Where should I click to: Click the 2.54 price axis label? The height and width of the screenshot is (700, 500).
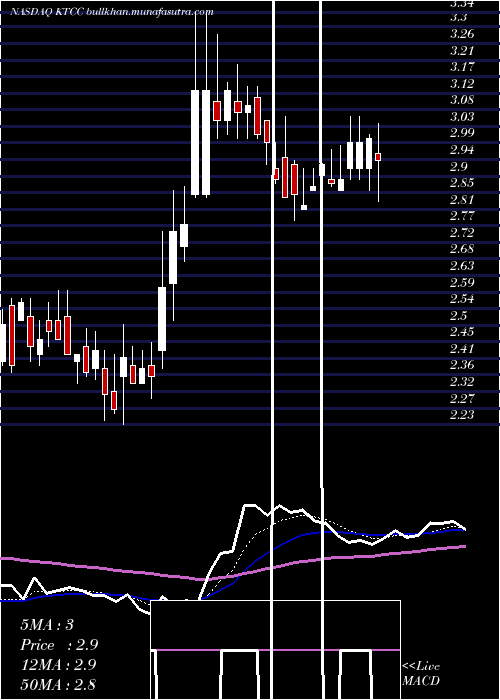pos(462,299)
